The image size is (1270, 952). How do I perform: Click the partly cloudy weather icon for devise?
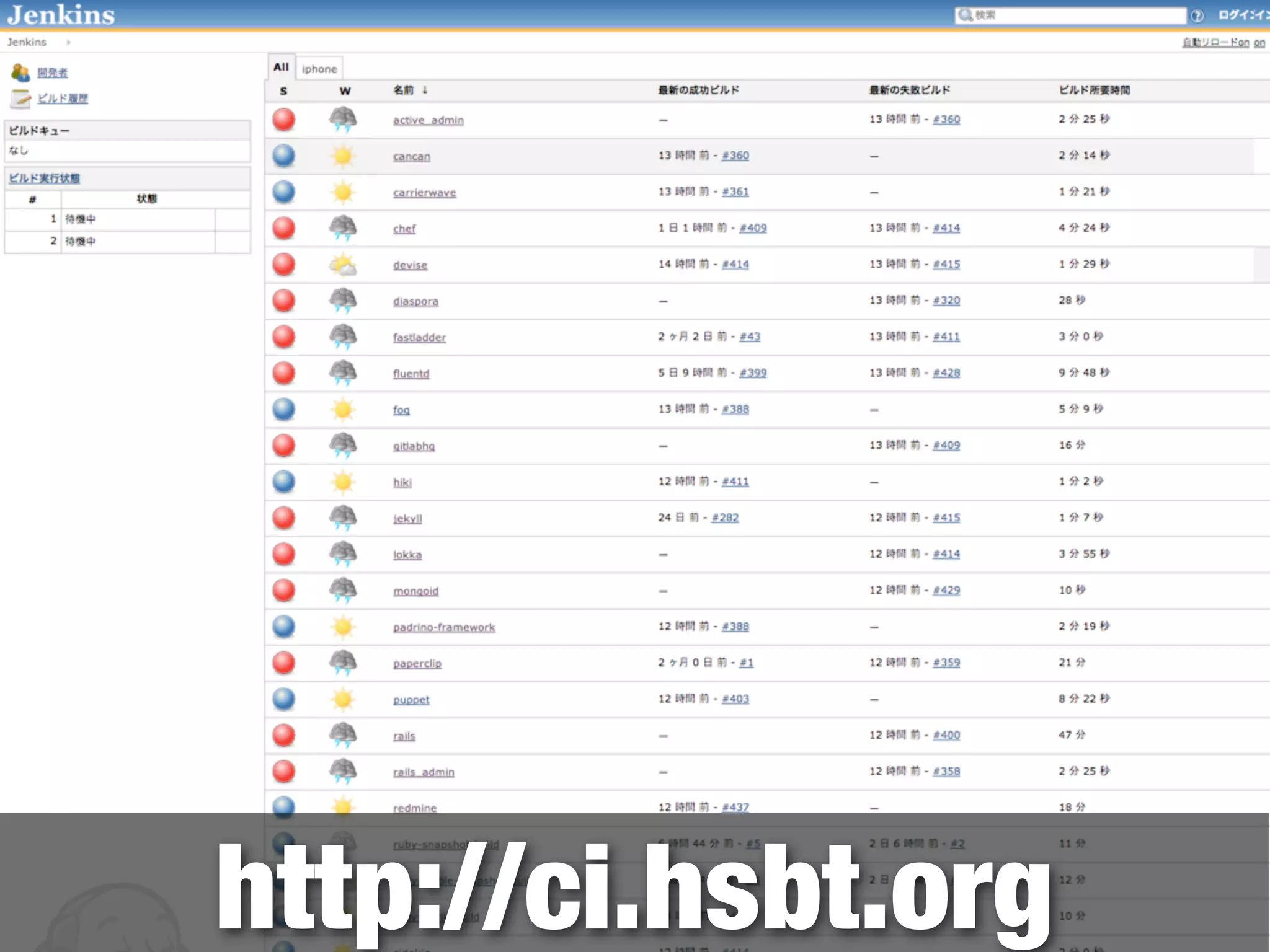(x=343, y=265)
